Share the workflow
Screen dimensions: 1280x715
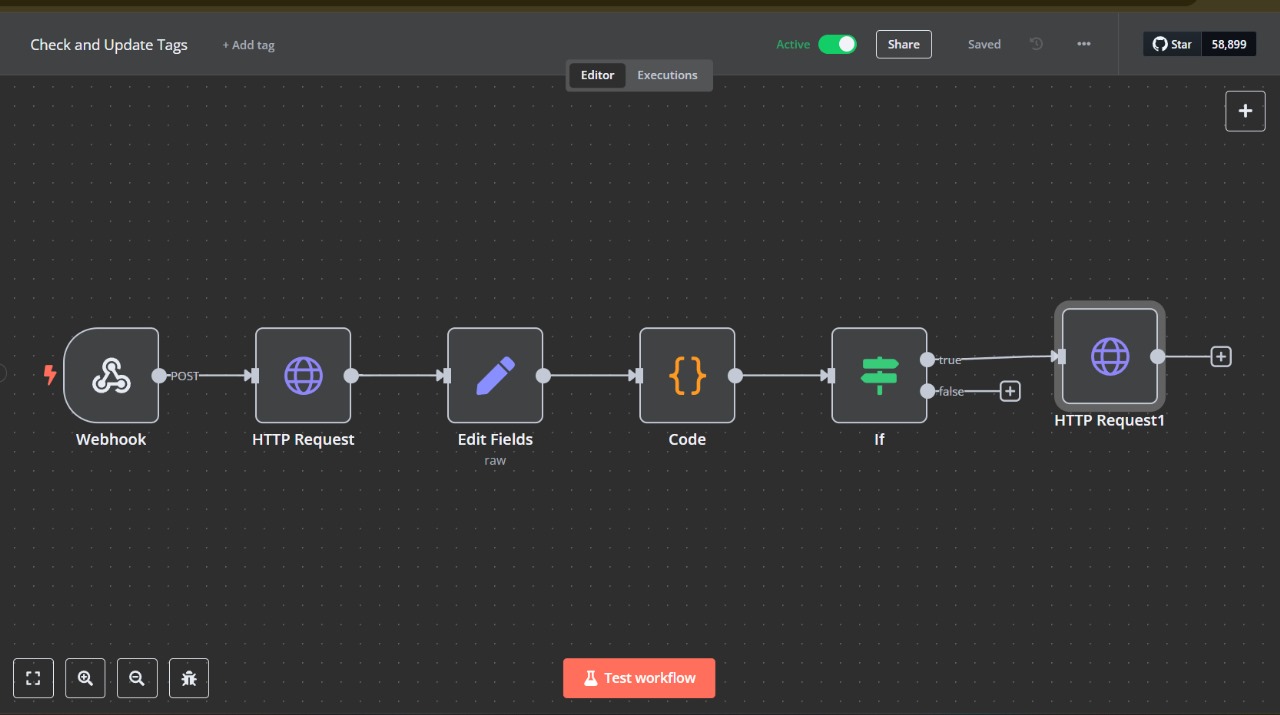[903, 44]
